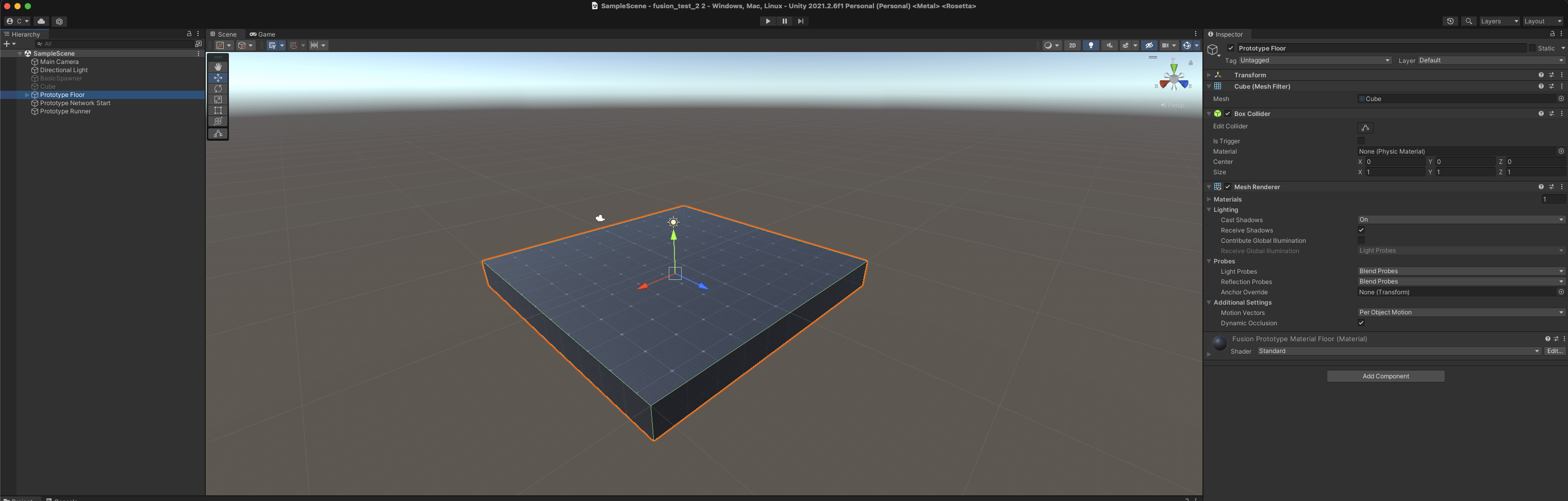The width and height of the screenshot is (1568, 501).
Task: Select the Transform tool
Action: pyautogui.click(x=218, y=121)
